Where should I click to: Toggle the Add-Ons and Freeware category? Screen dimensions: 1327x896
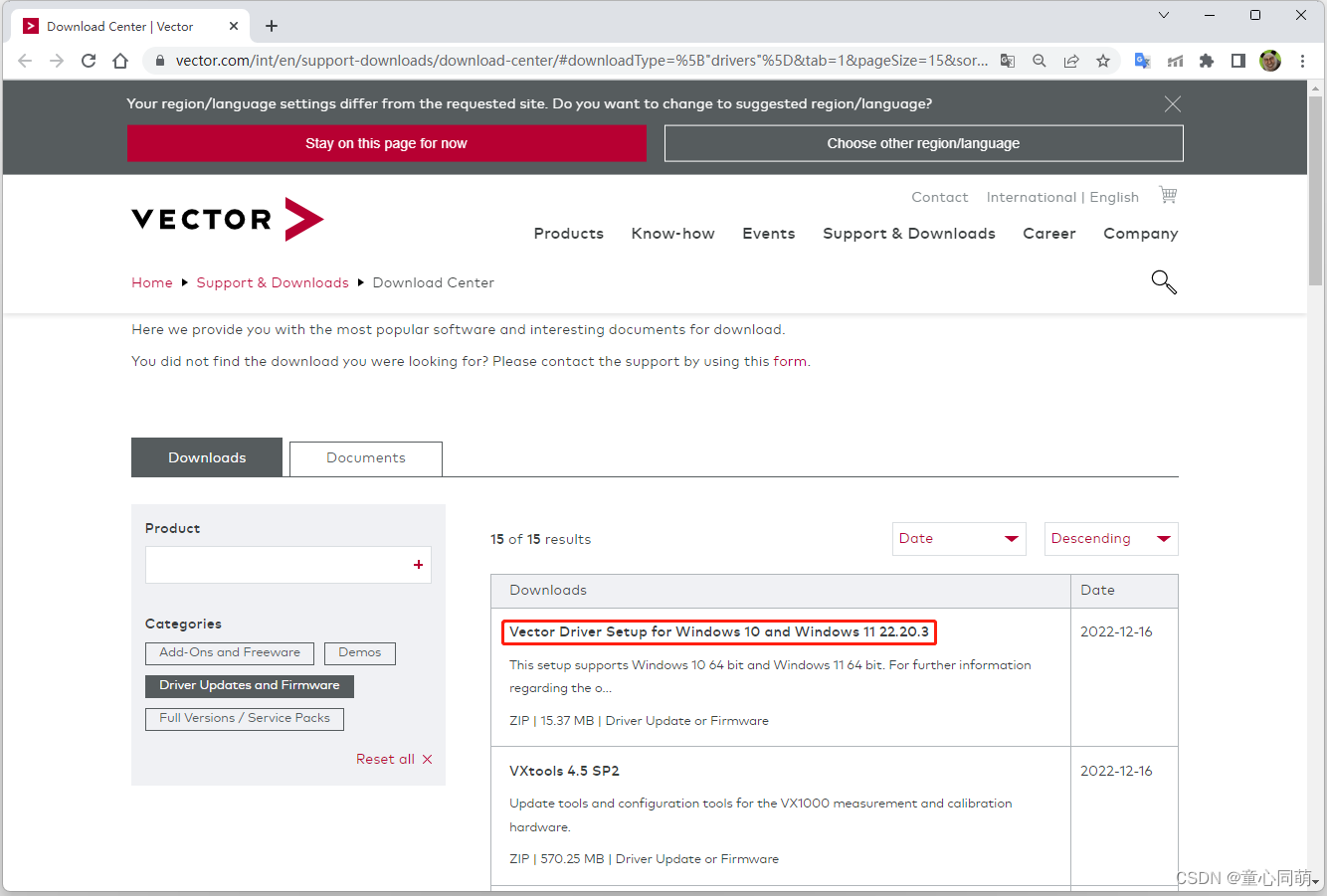(x=230, y=652)
